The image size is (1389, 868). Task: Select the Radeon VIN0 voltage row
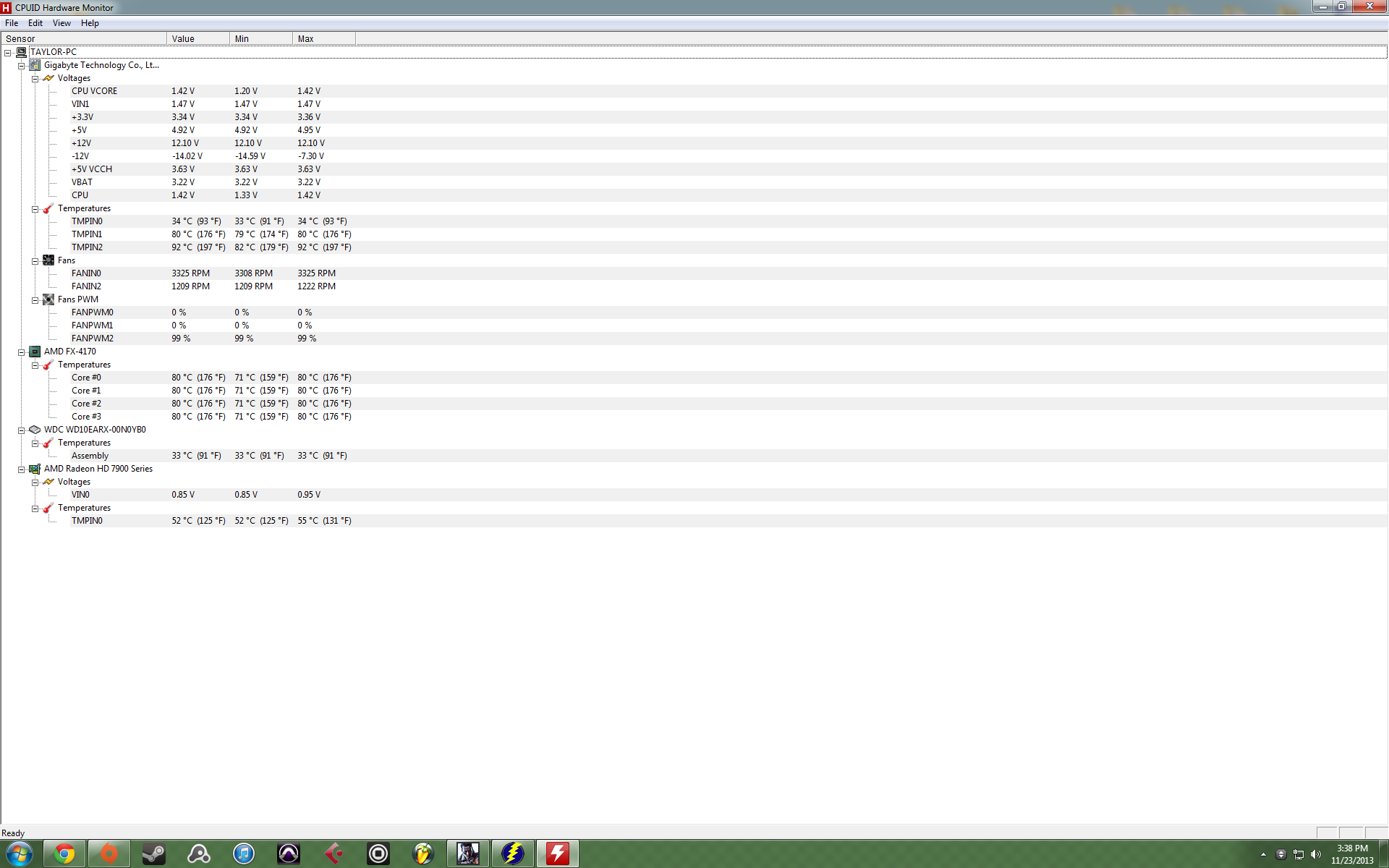729,495
